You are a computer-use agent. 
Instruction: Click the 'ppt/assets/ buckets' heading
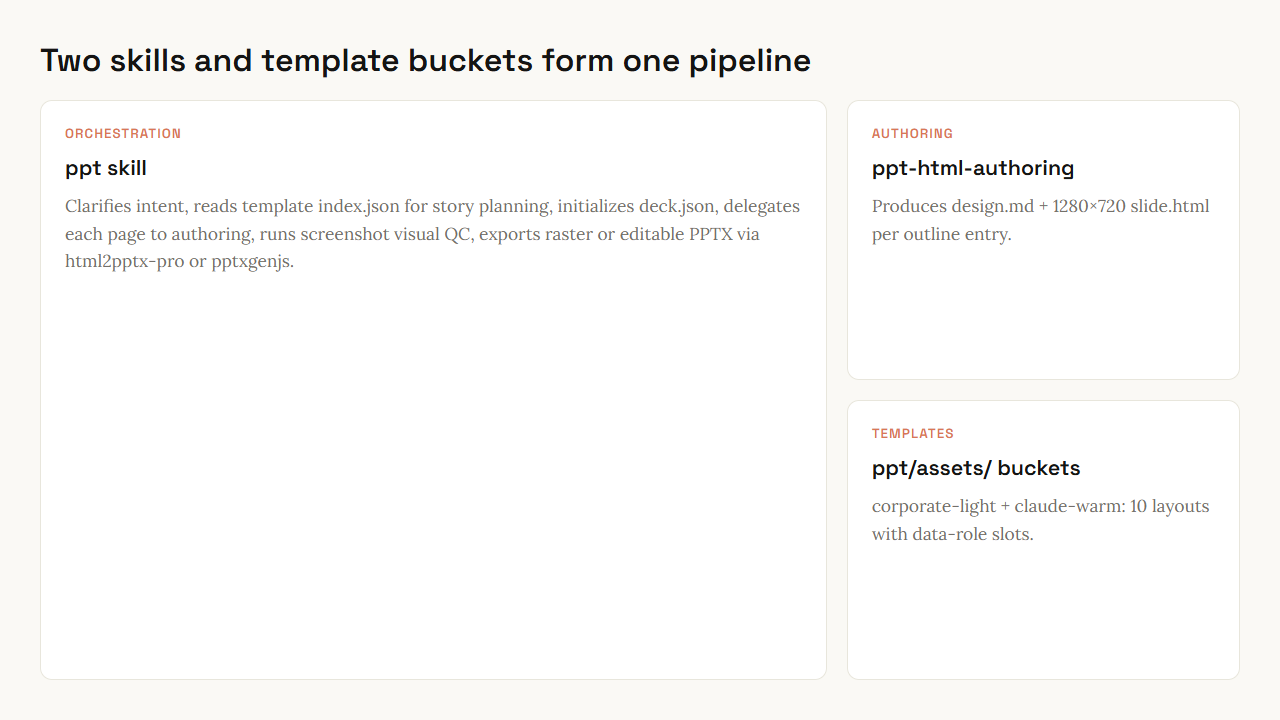(x=976, y=468)
